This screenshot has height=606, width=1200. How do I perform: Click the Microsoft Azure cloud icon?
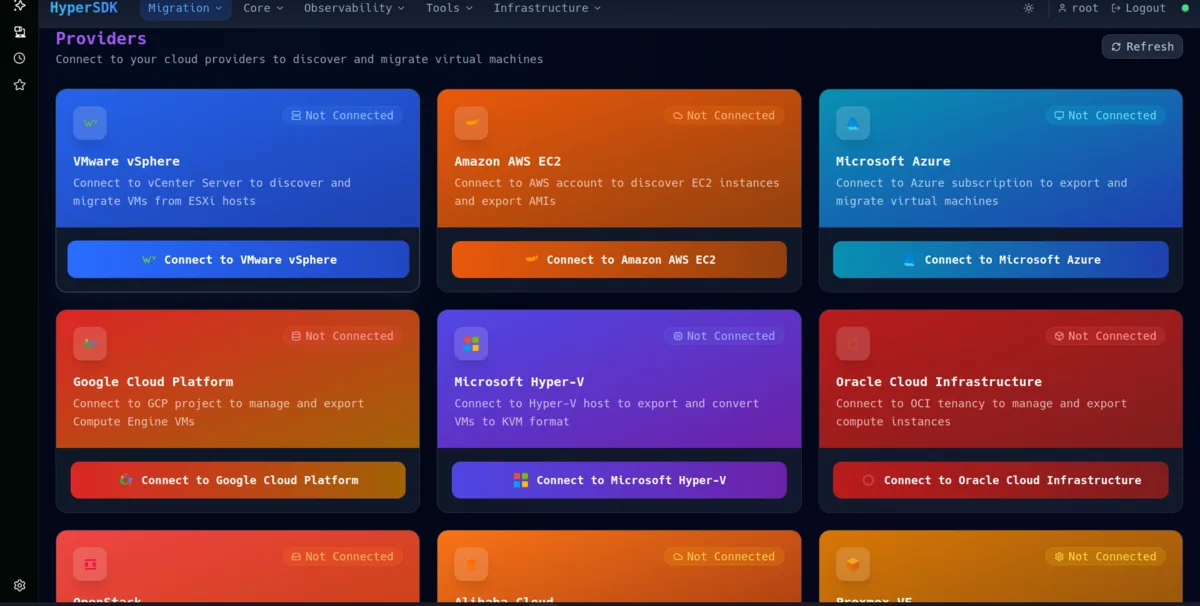pyautogui.click(x=852, y=122)
